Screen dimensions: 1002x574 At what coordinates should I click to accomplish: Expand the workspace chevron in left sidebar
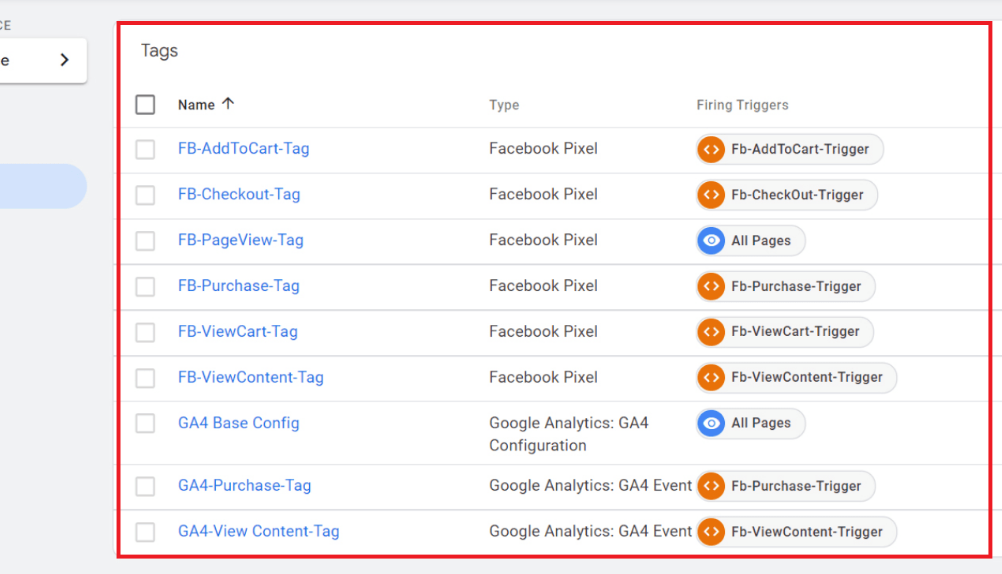coord(65,60)
